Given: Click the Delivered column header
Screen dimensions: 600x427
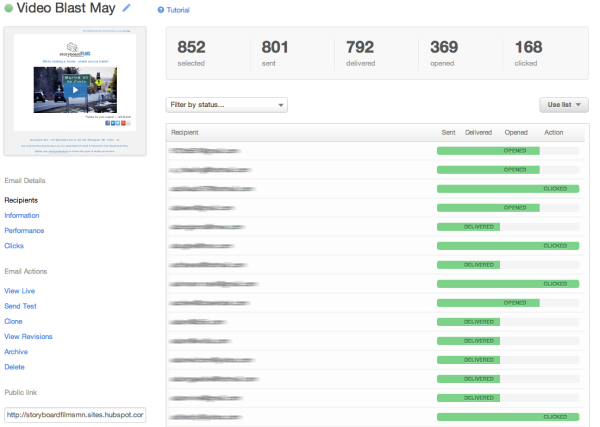Looking at the screenshot, I should [x=478, y=132].
